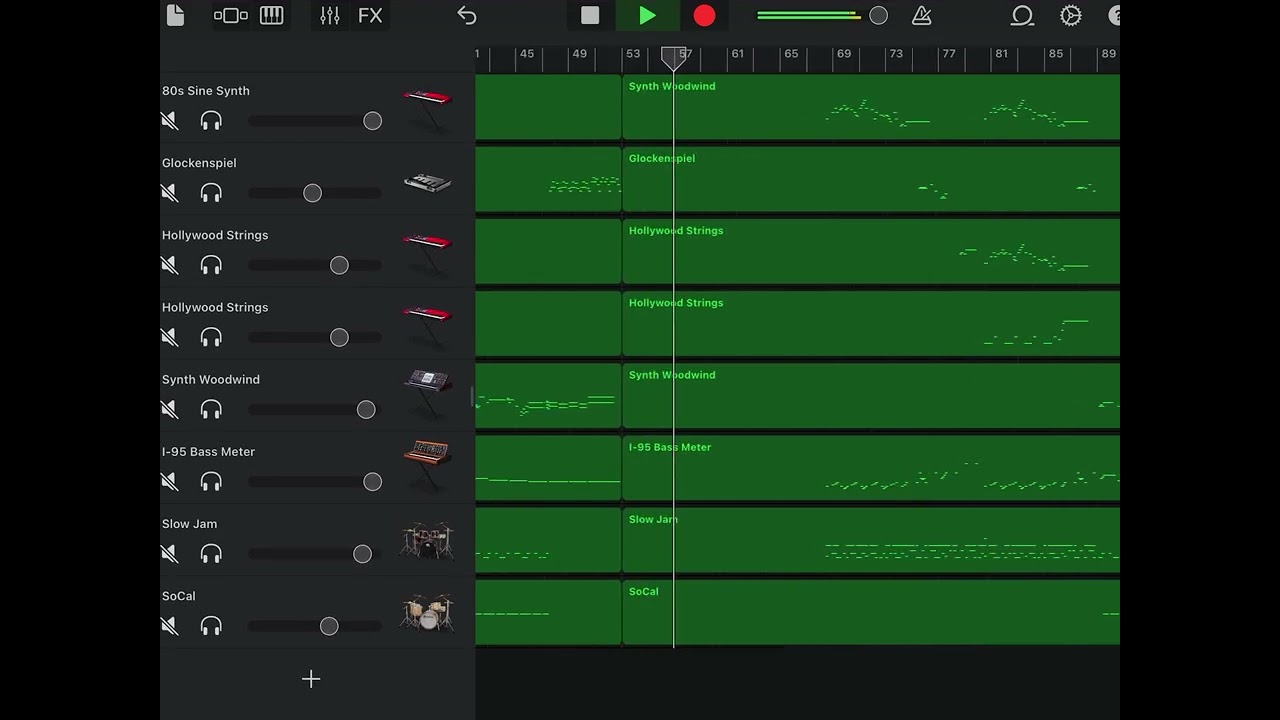Mute the Glockenspiel track
This screenshot has width=1280, height=720.
click(170, 193)
